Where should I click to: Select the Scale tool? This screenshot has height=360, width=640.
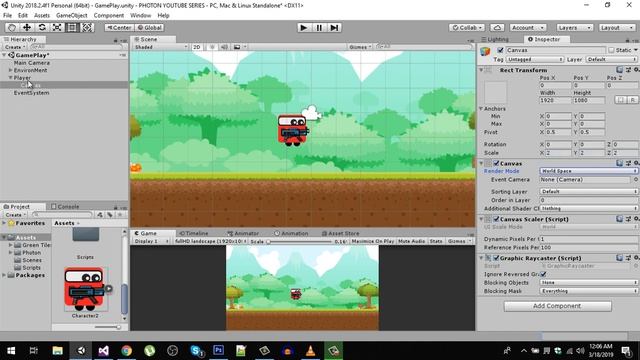pos(57,27)
